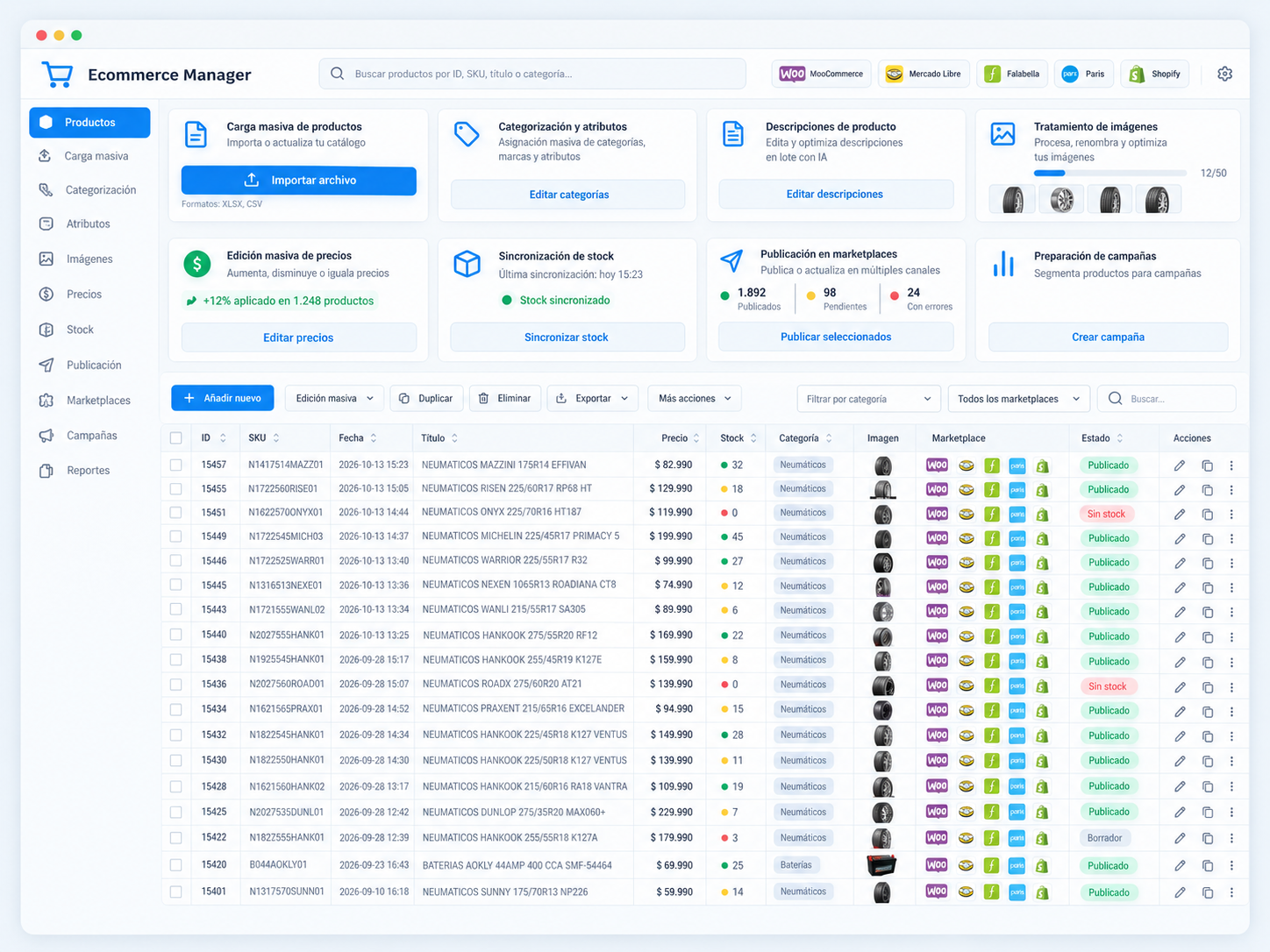This screenshot has width=1270, height=952.
Task: Open the settings gear icon
Action: [1224, 75]
